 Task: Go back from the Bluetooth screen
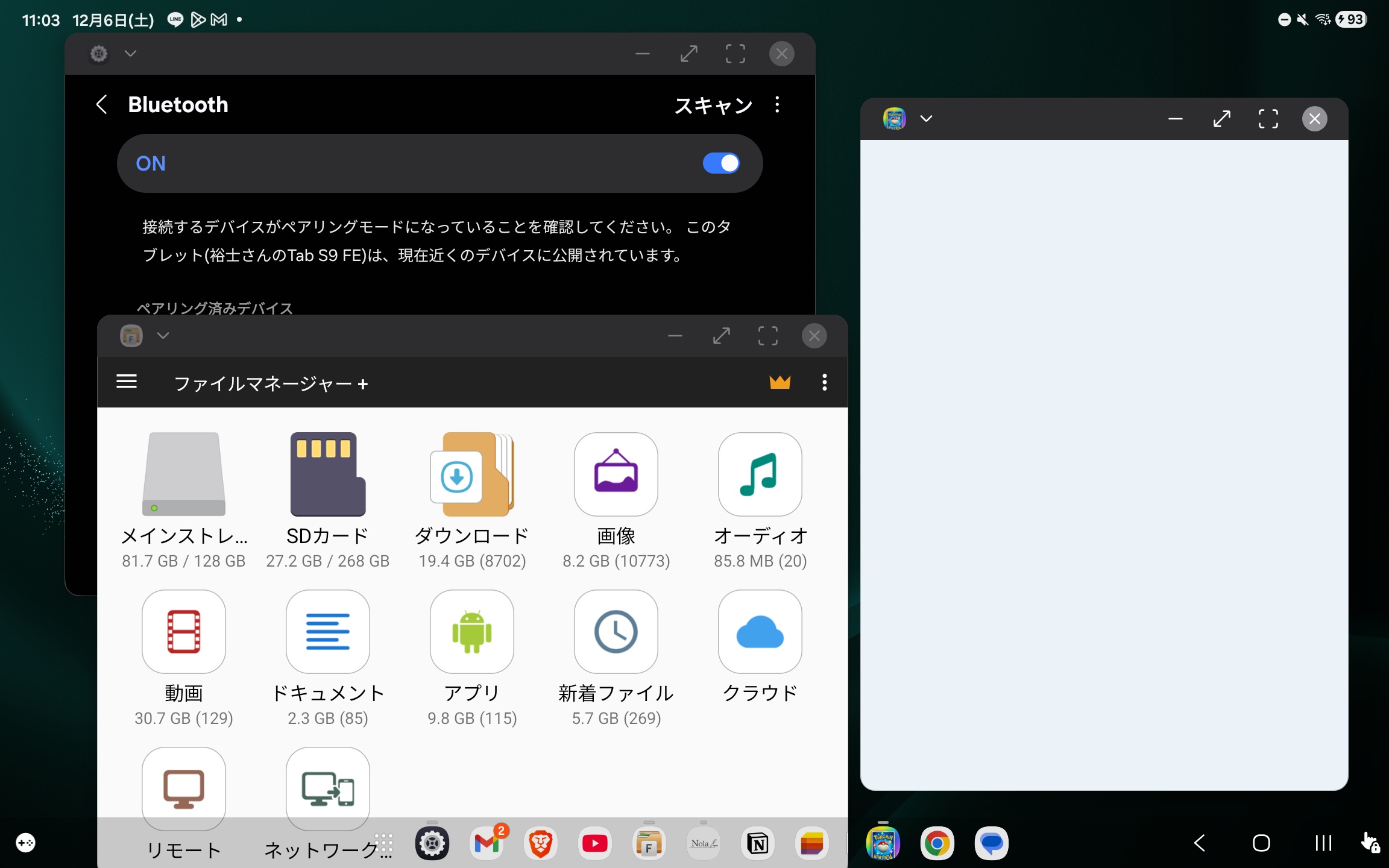click(x=102, y=105)
